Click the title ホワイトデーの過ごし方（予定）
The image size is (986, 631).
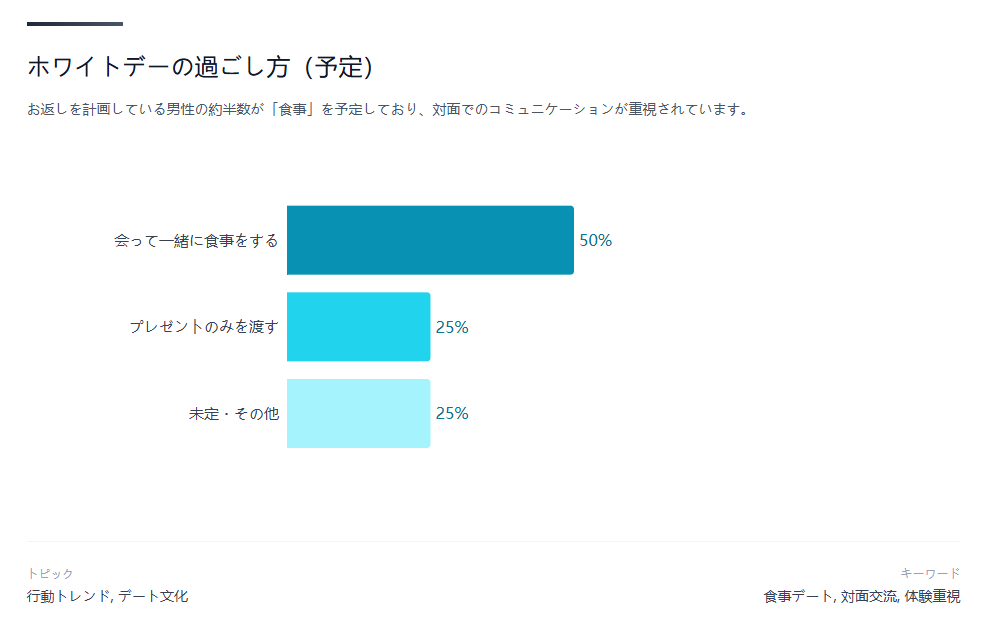200,67
